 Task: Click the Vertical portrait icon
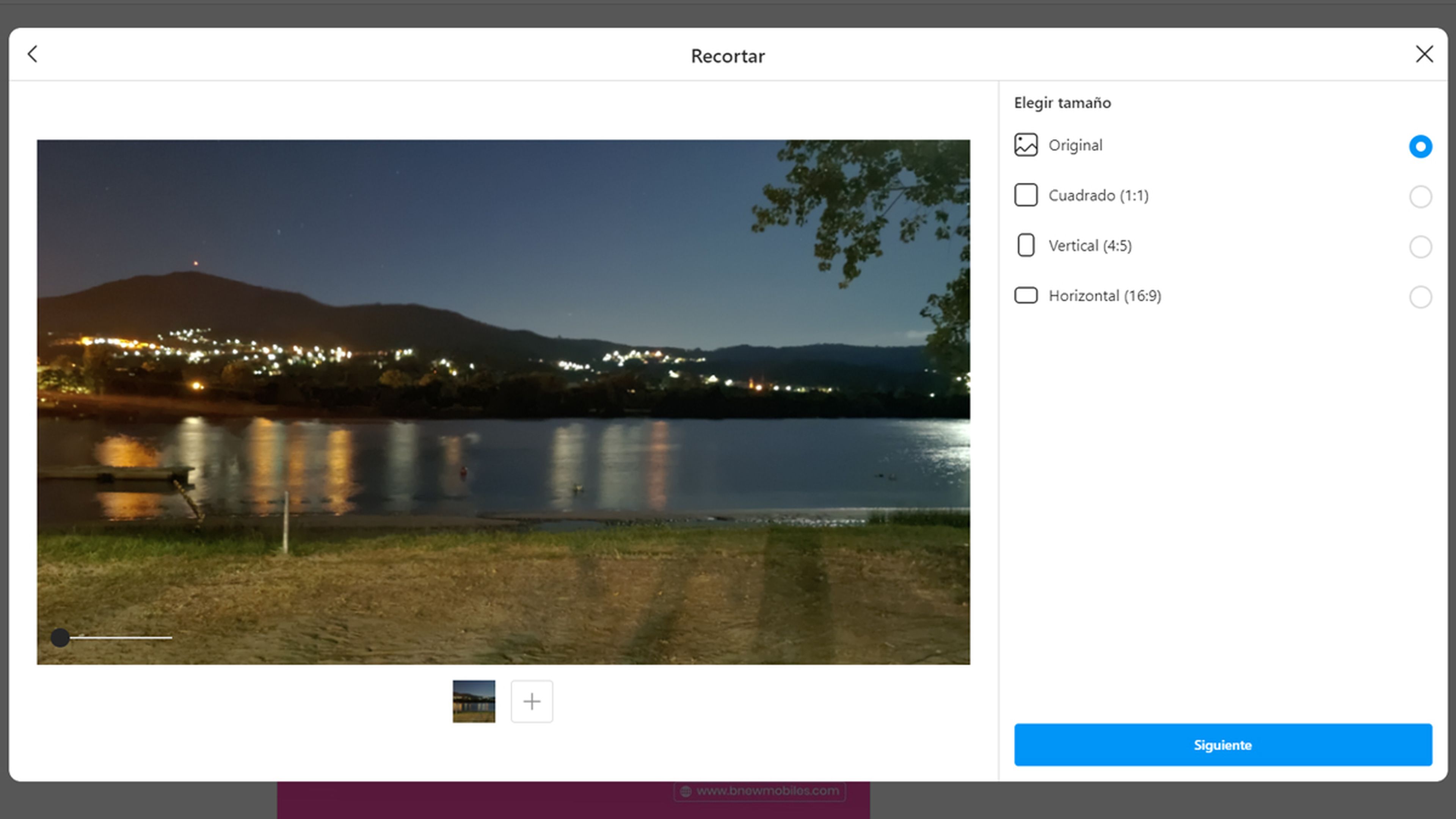[1026, 245]
